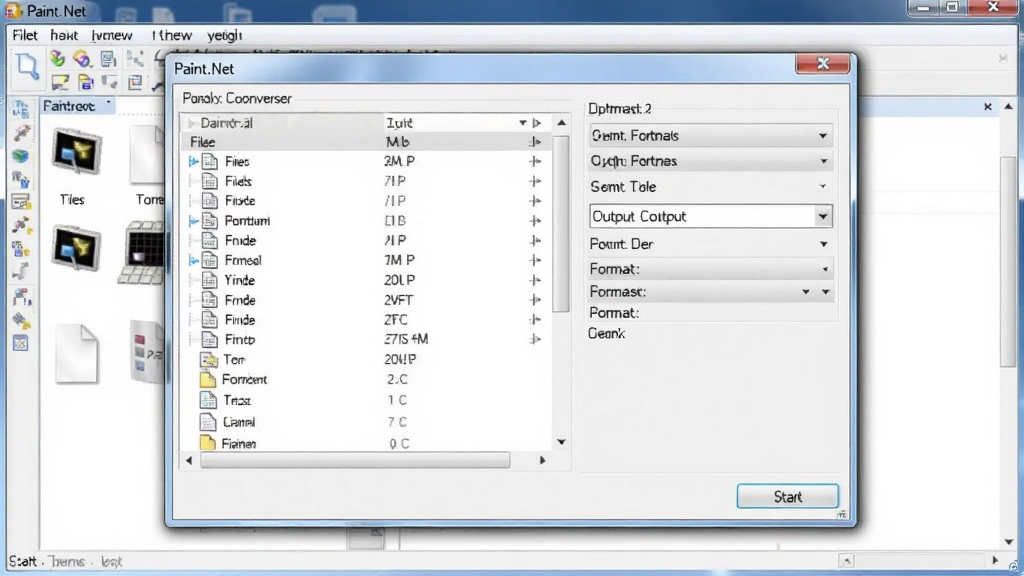This screenshot has height=576, width=1024.
Task: Open the blank white page thumbnail
Action: [76, 353]
